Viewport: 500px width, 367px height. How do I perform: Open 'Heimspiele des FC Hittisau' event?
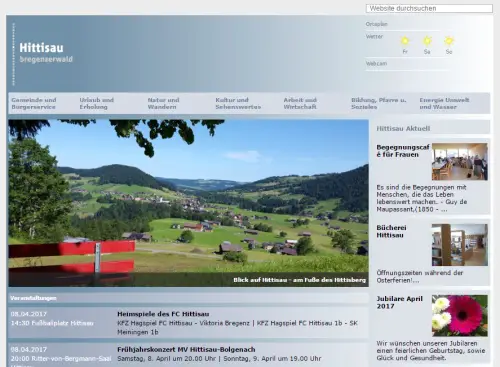pyautogui.click(x=163, y=314)
